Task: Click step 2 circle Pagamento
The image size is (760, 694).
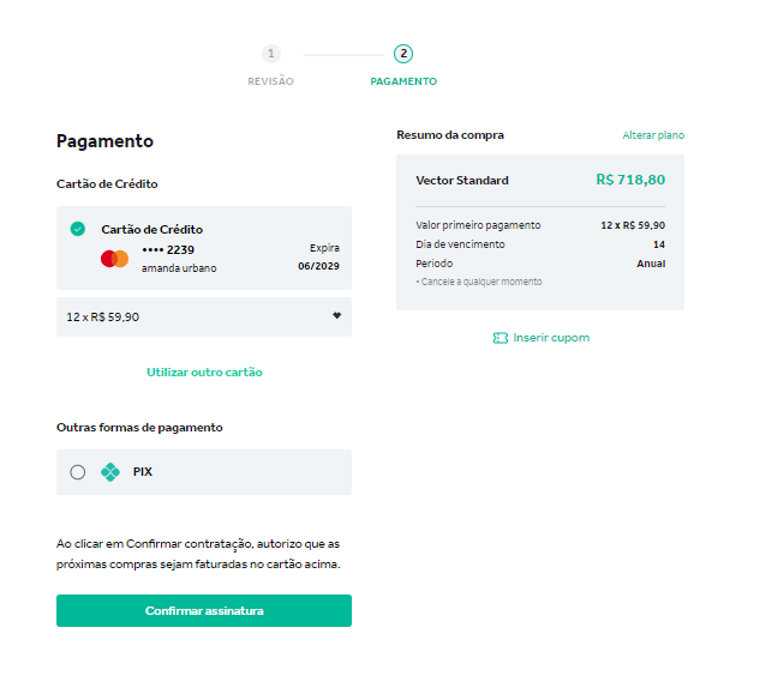Action: click(x=403, y=53)
